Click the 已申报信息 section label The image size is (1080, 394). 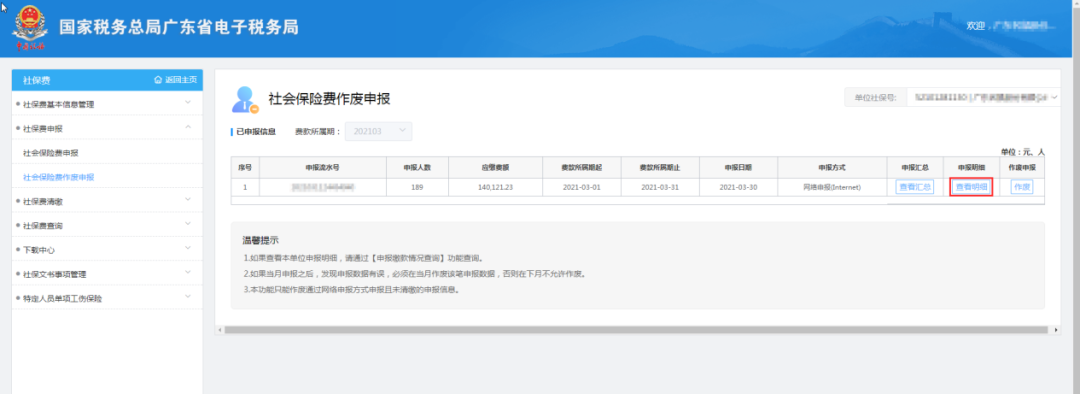pyautogui.click(x=256, y=131)
